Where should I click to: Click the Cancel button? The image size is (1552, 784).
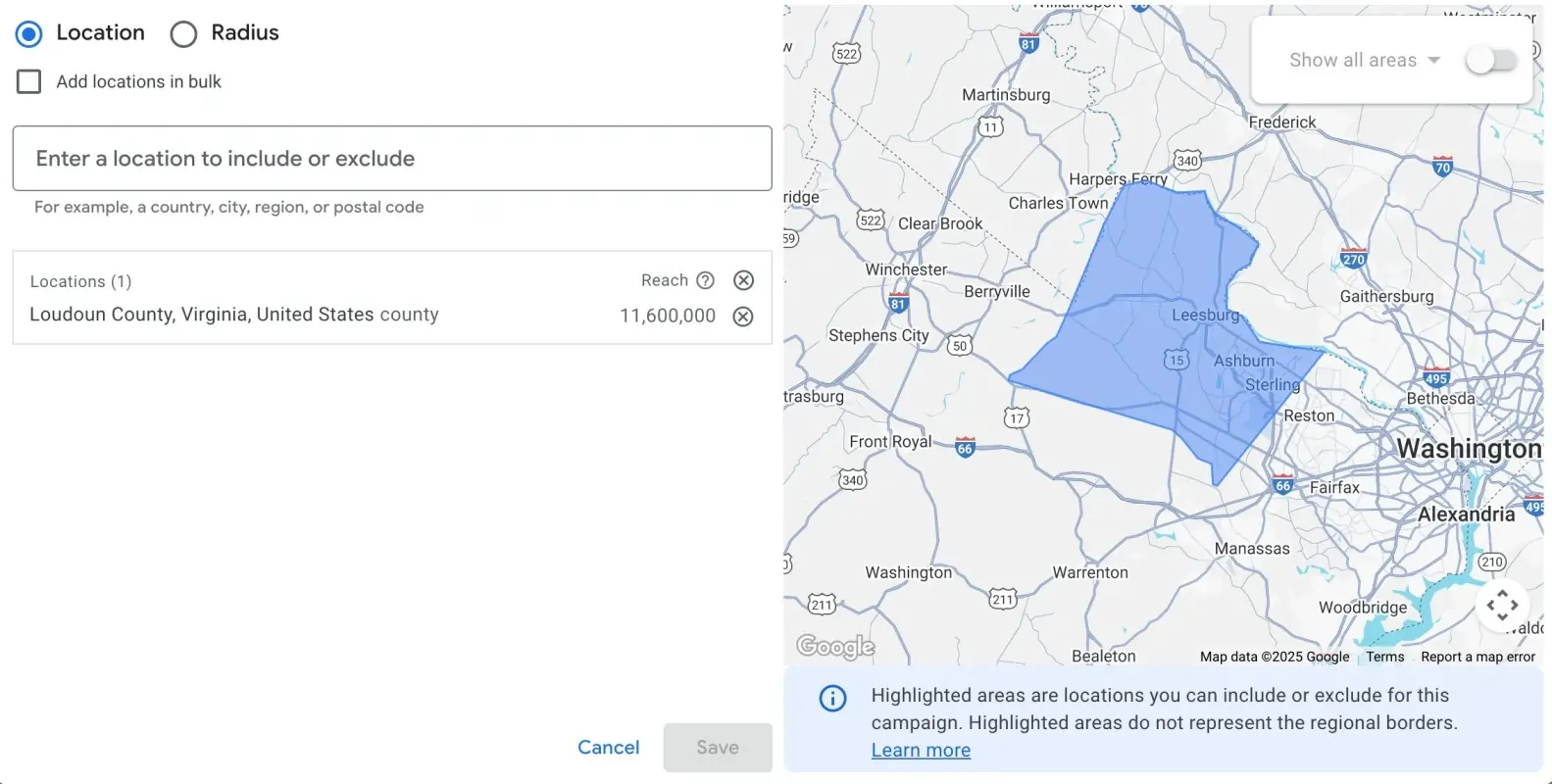608,748
